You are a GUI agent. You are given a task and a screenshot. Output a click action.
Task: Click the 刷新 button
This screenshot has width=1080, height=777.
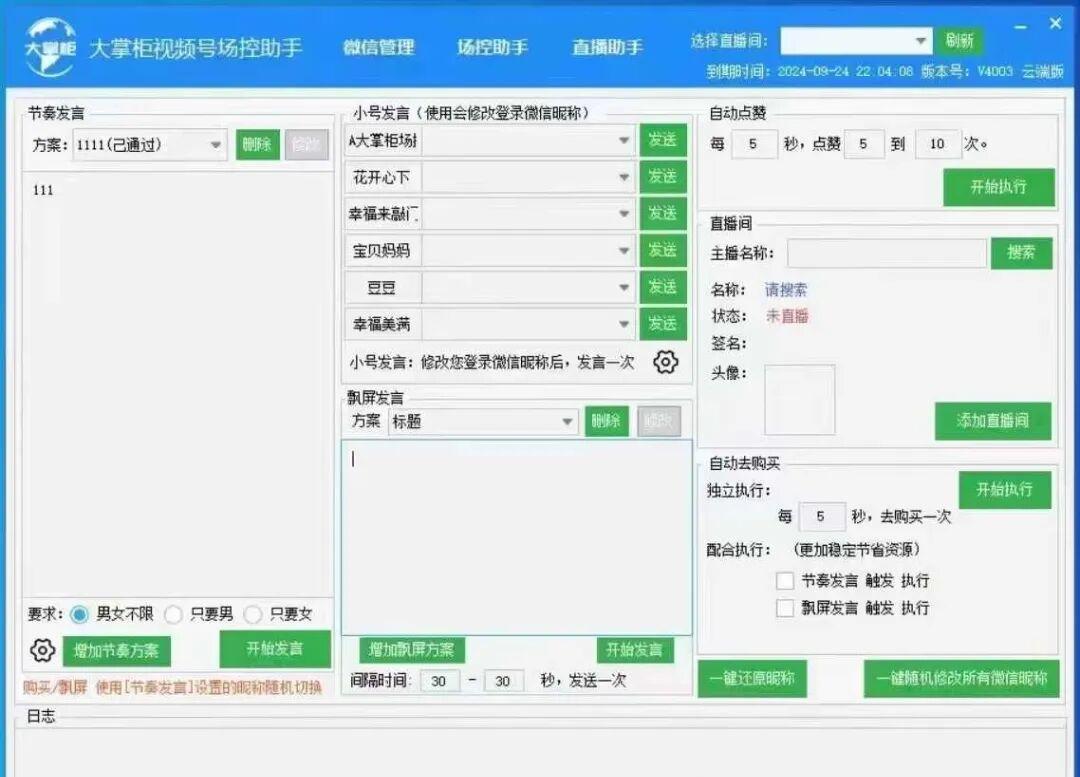click(x=961, y=41)
